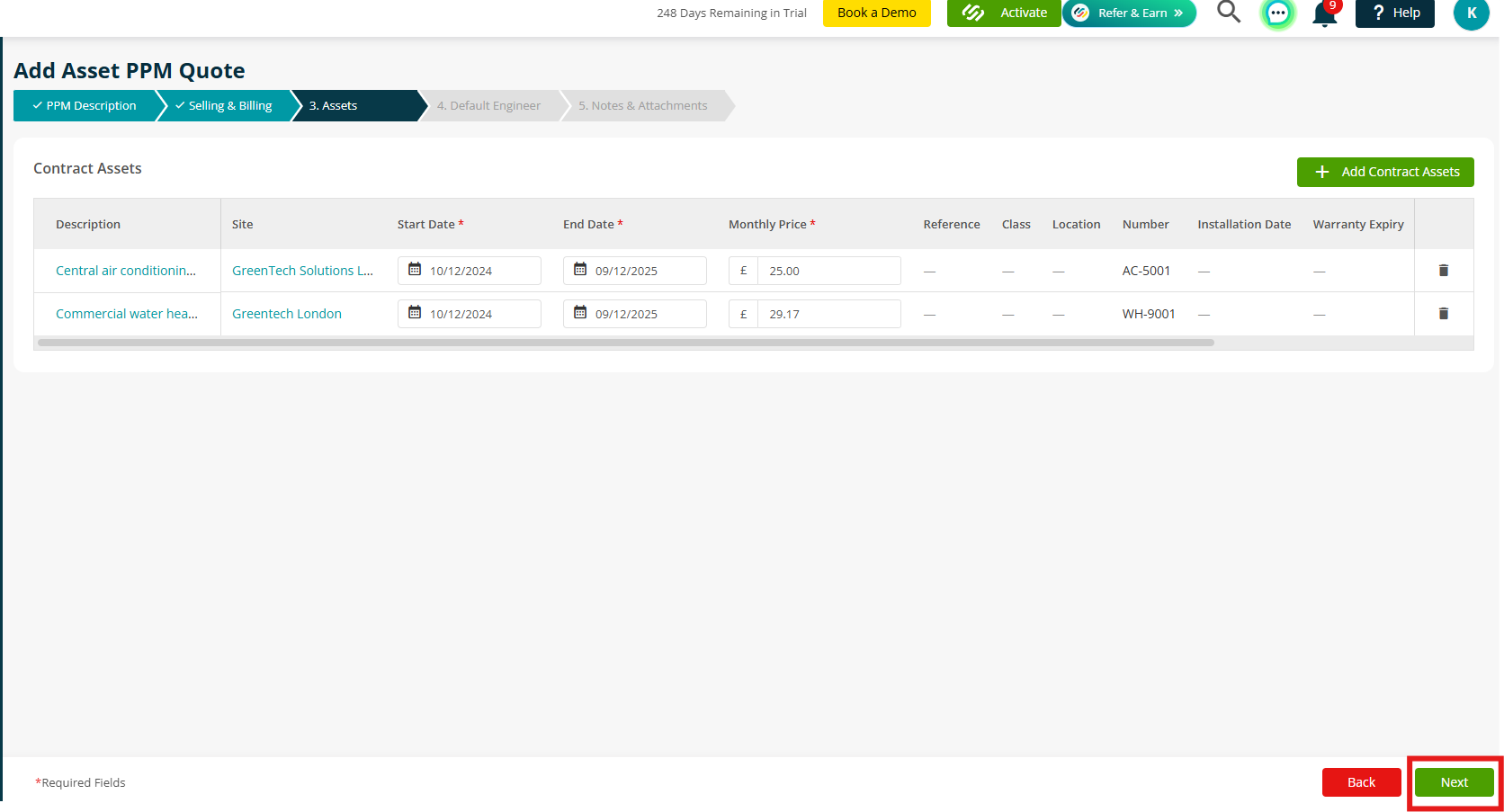Edit start date for WH-9001 row

(470, 314)
